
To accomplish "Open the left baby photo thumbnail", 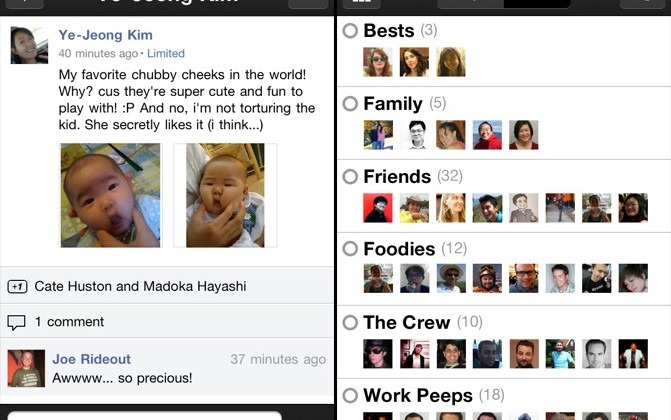I will 110,195.
